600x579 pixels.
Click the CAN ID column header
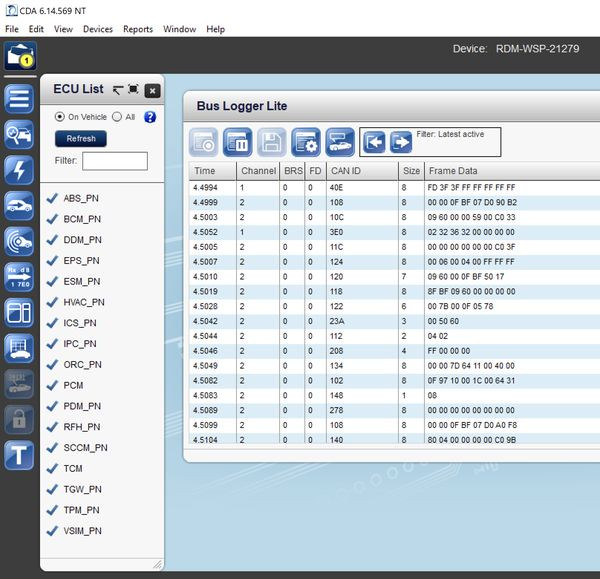coord(345,171)
